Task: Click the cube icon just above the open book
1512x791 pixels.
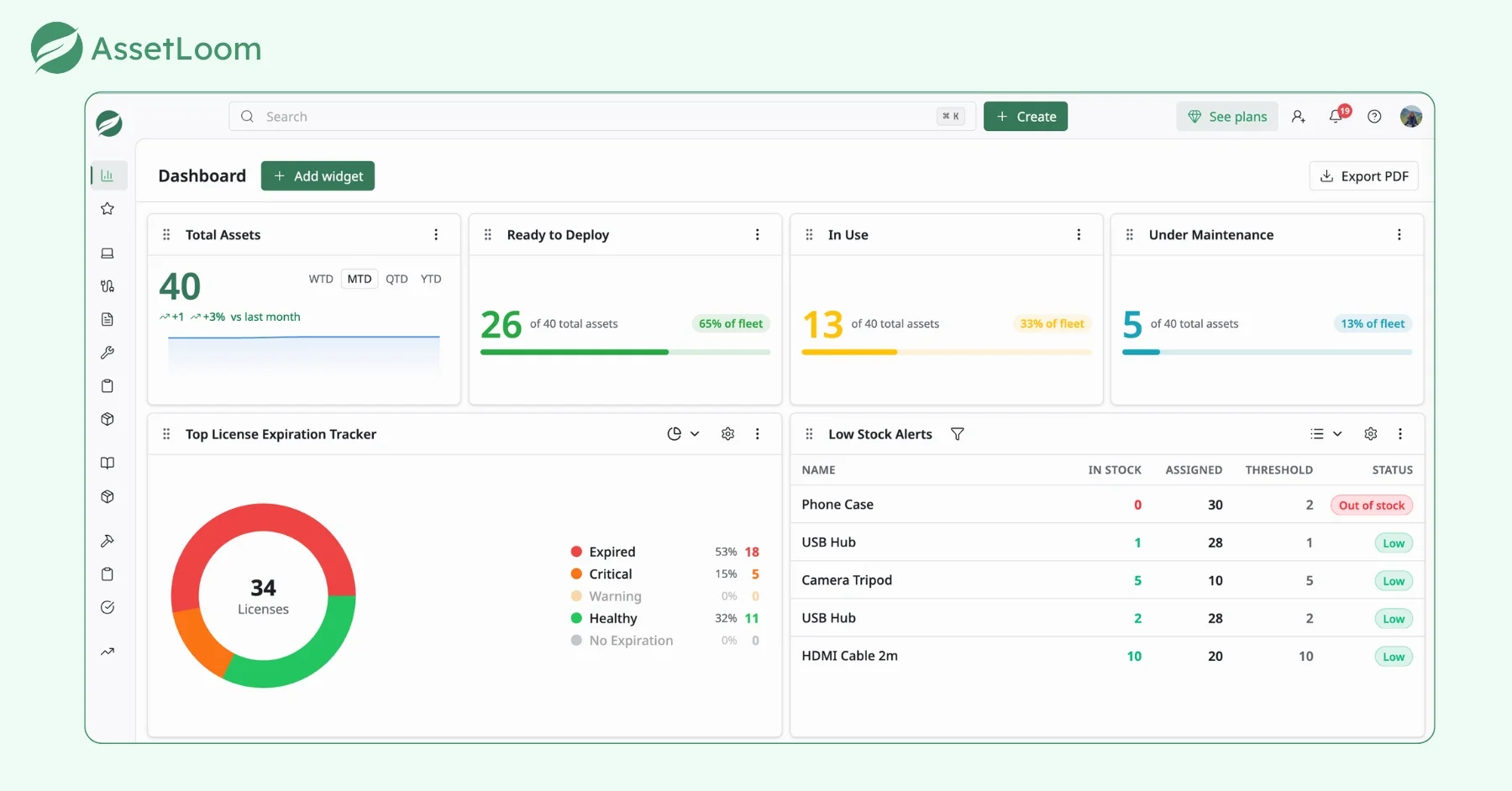Action: [108, 419]
